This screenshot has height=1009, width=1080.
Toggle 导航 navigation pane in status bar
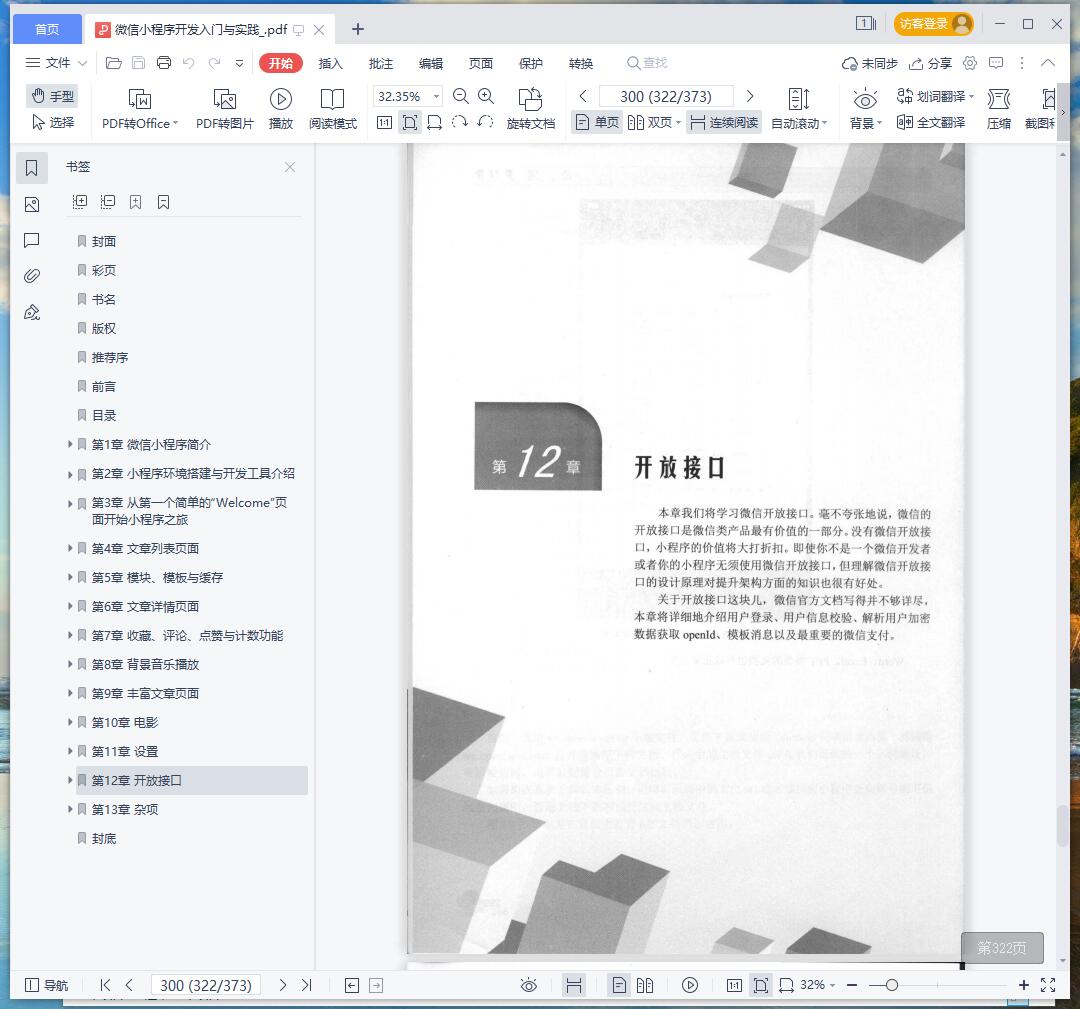pos(46,985)
